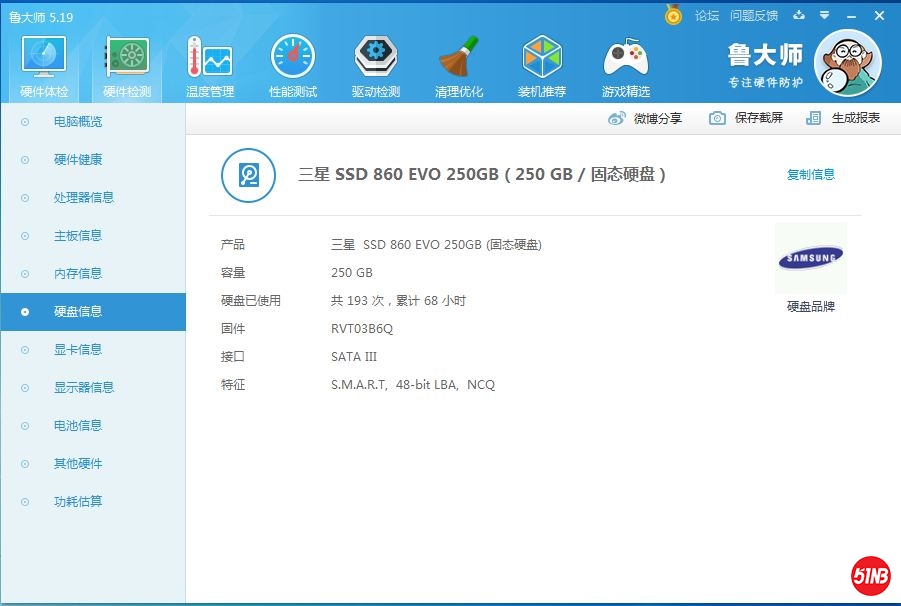Open the 硬件体检 hardware checkup tool
Viewport: 901px width, 606px height.
(x=44, y=66)
